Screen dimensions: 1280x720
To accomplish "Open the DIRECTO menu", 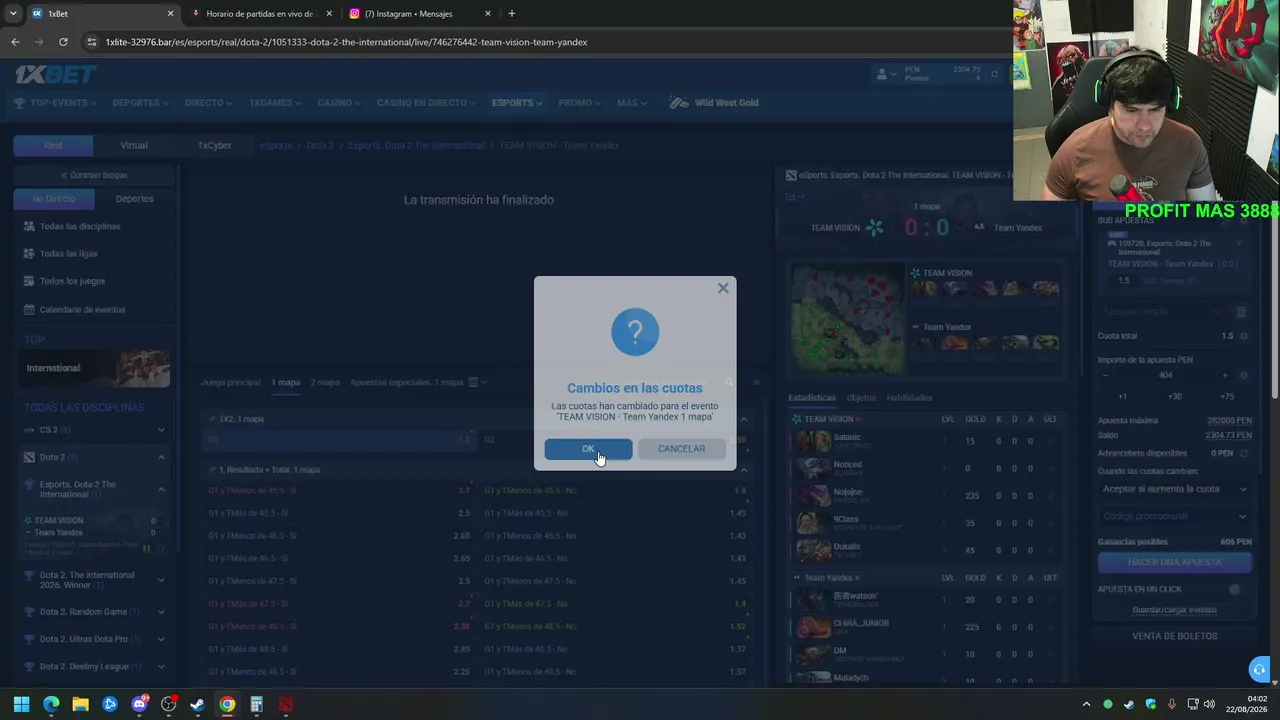I will coord(208,103).
